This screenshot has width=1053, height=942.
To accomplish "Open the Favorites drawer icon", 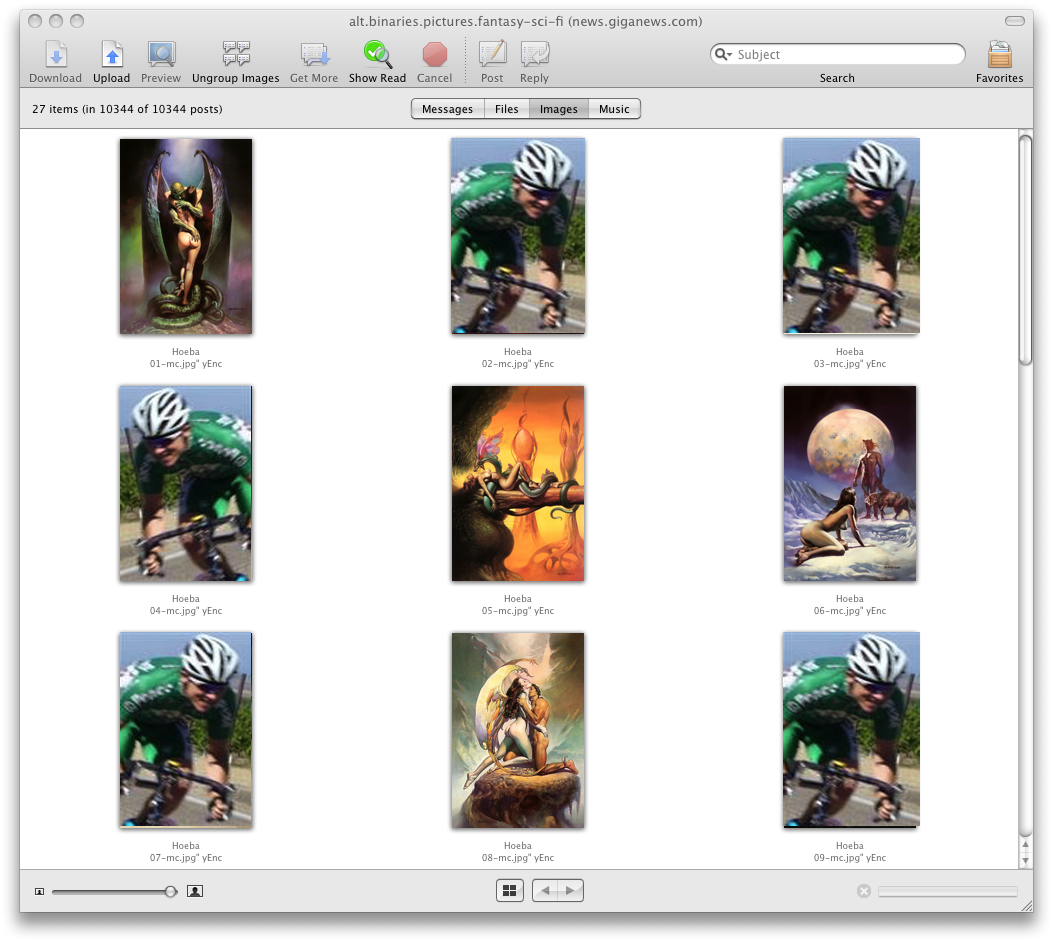I will [999, 54].
